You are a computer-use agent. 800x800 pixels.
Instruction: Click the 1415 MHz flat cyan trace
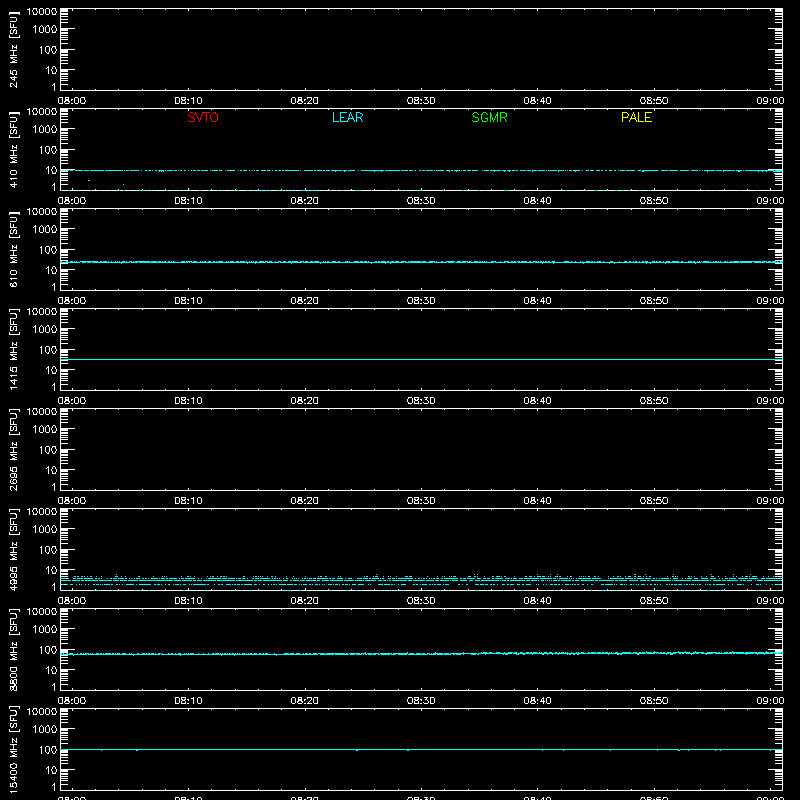421,360
